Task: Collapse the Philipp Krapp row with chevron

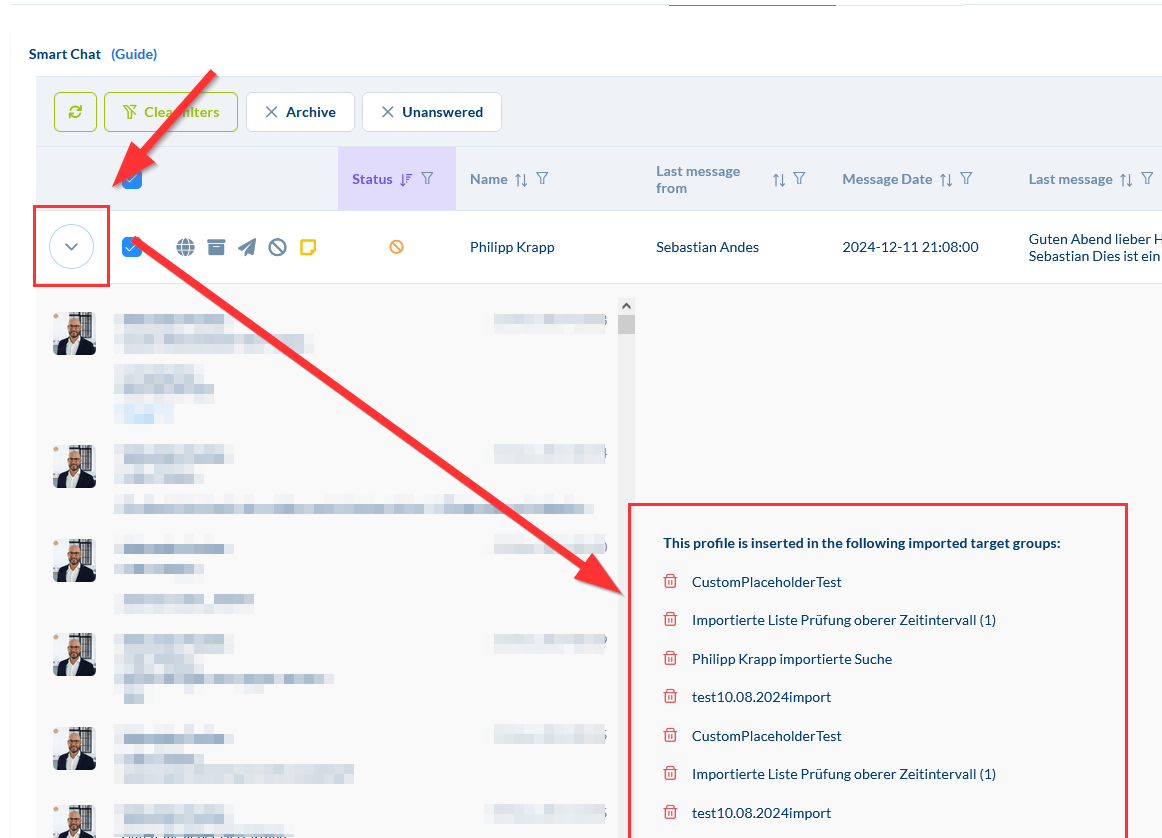Action: (71, 247)
